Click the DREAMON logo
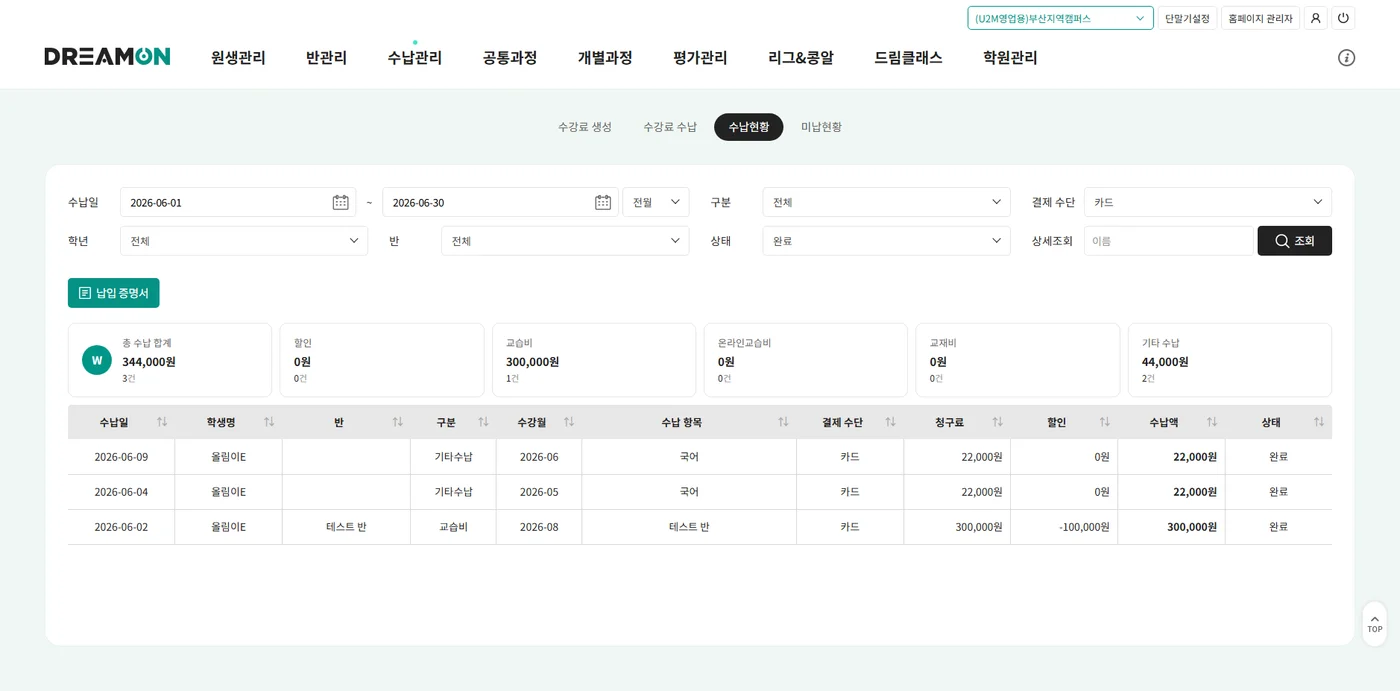The image size is (1400, 691). click(x=107, y=57)
